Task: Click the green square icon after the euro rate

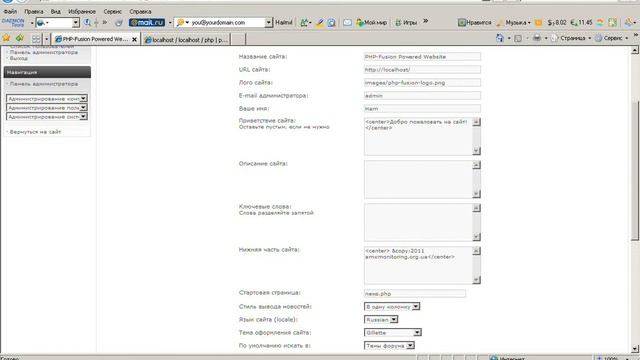Action: 612,22
